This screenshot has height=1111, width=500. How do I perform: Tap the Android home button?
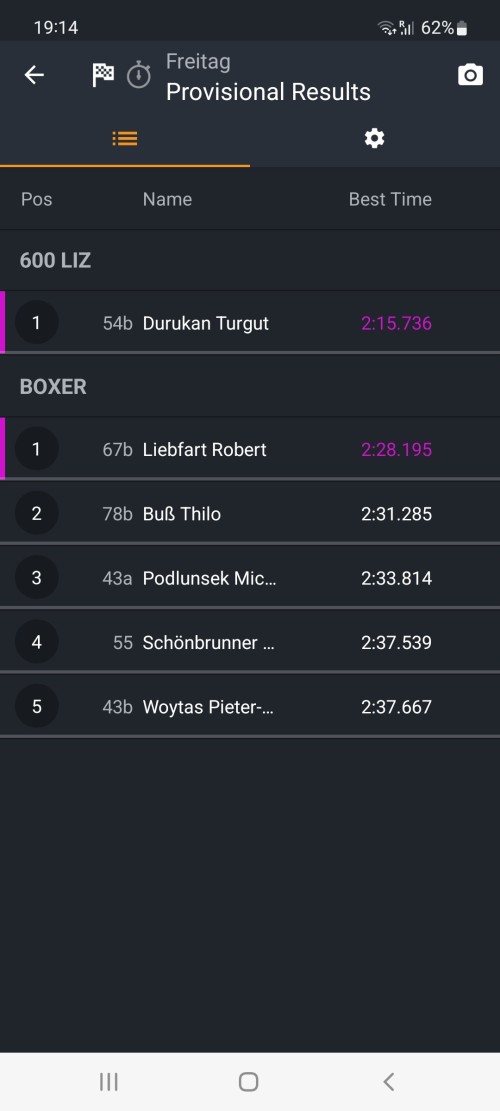tap(249, 1081)
